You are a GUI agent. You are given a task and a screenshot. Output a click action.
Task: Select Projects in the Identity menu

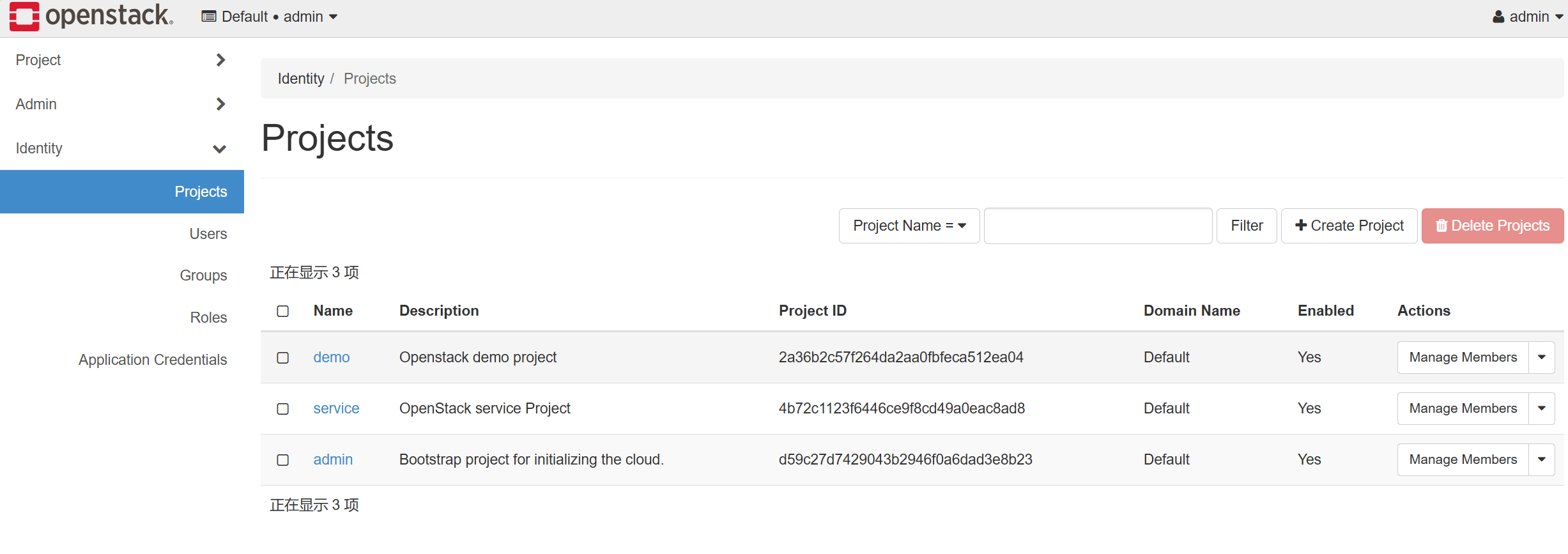click(122, 192)
